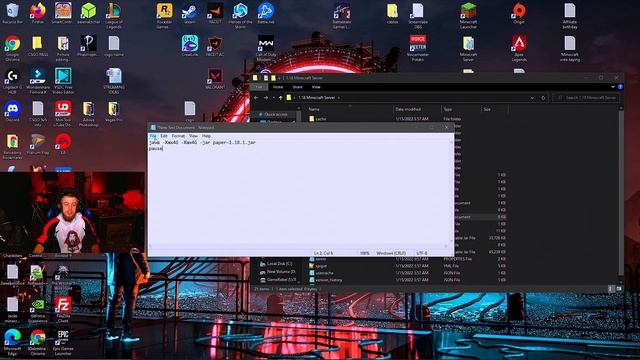Open the Adobe Photoshop desktop icon
This screenshot has width=640, height=360.
(x=88, y=113)
